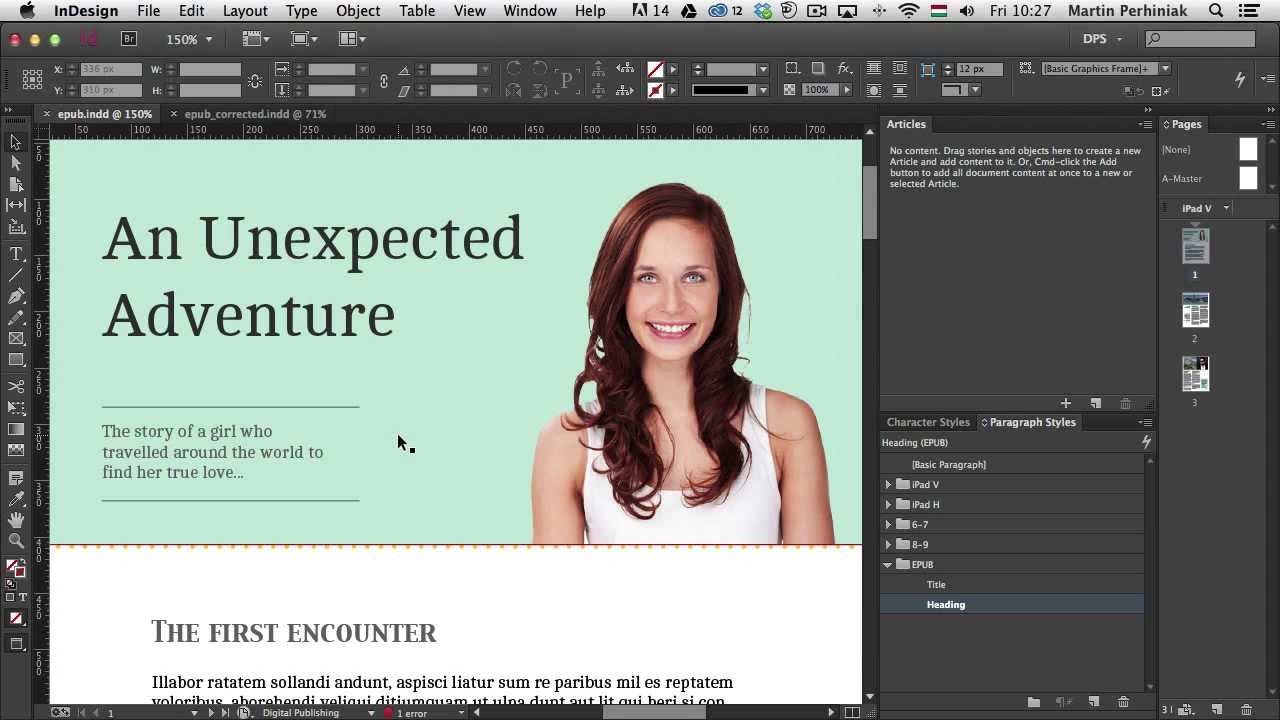Viewport: 1280px width, 720px height.
Task: Open the Window menu
Action: [530, 11]
